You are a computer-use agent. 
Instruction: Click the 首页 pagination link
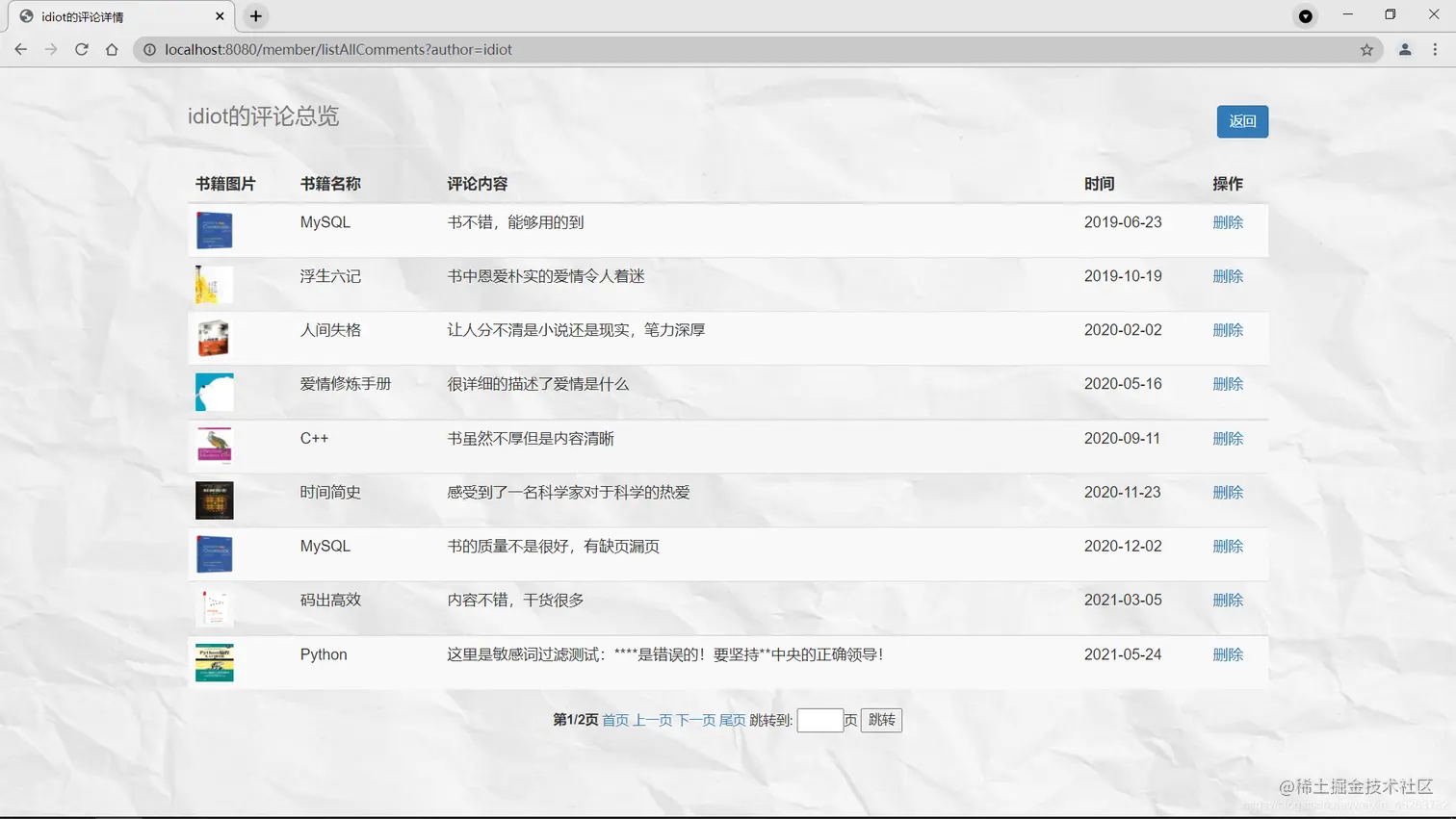pos(614,720)
